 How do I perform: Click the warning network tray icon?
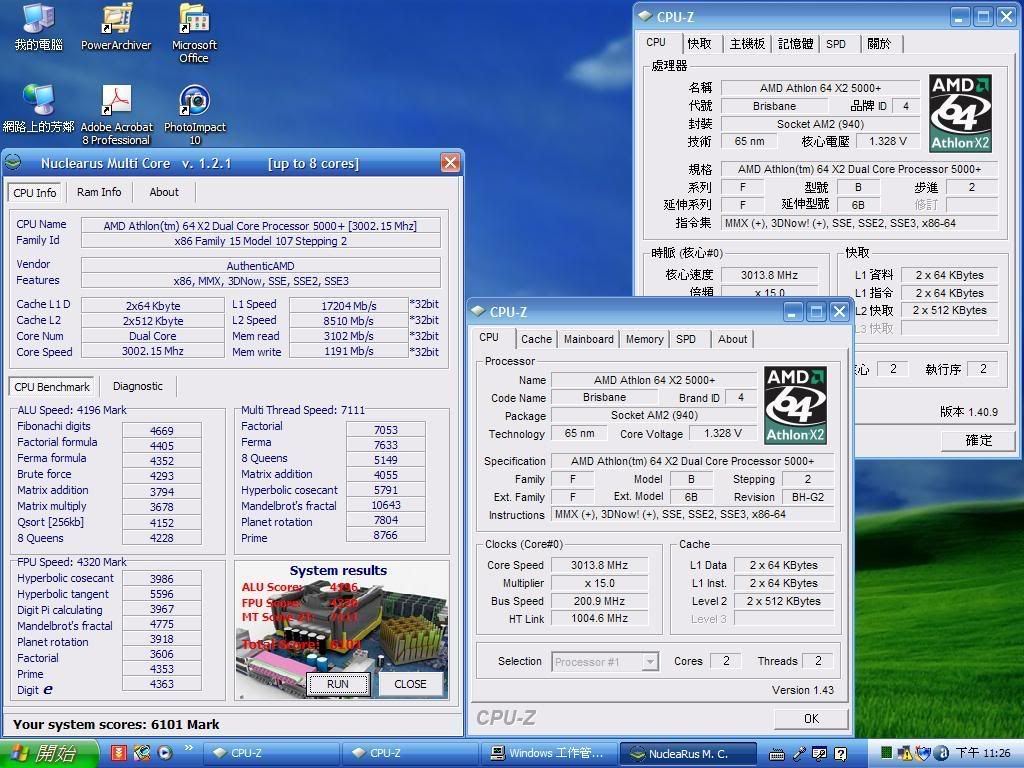coord(905,753)
